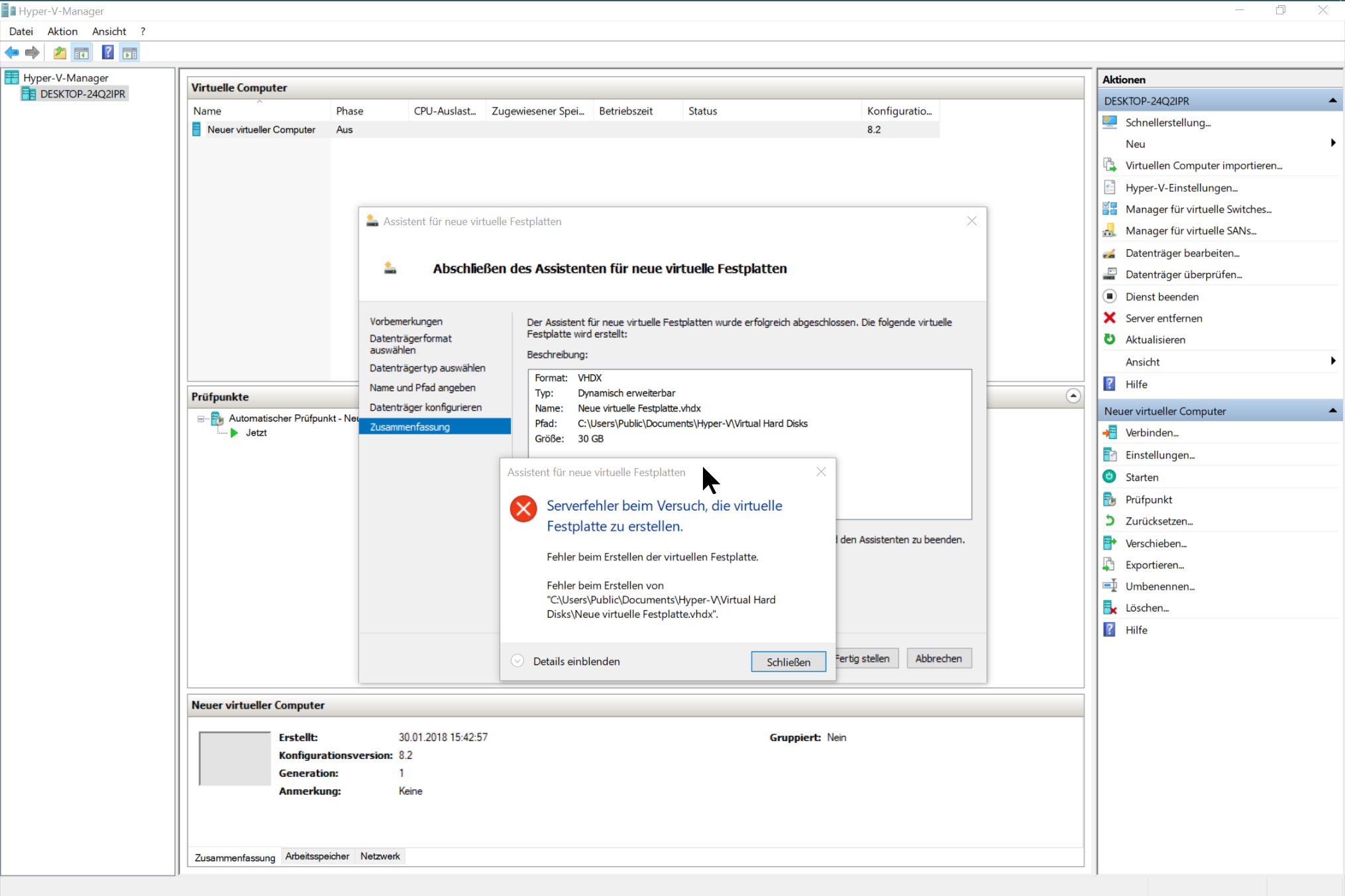Switch to the Arbeitsspeicher tab
This screenshot has width=1345, height=896.
[317, 856]
